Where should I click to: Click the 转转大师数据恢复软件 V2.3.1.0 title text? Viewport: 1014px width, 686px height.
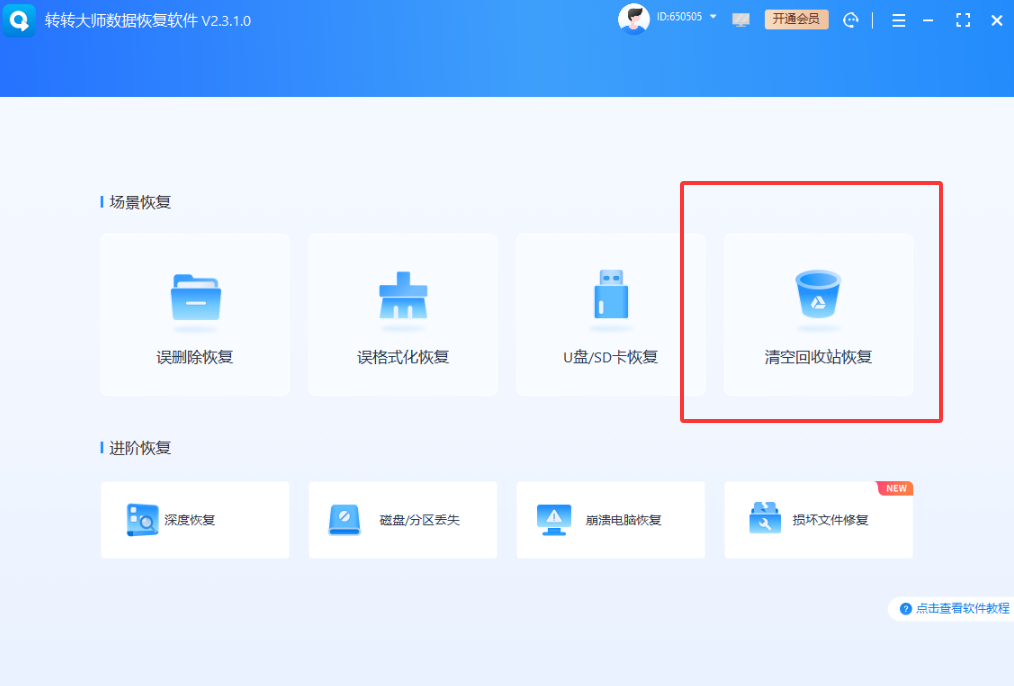(147, 21)
